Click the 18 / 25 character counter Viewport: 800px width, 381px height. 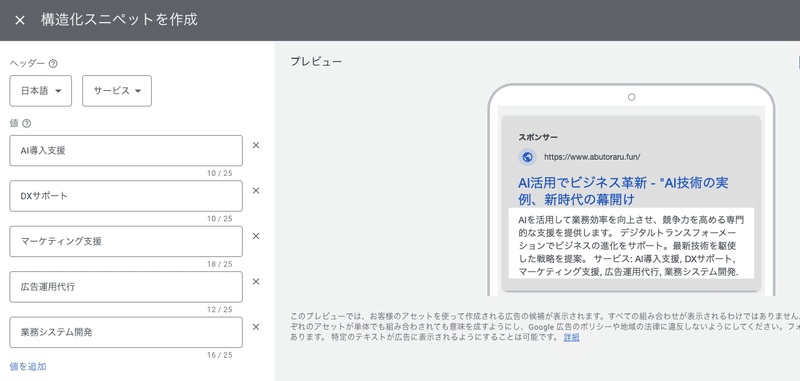[219, 264]
